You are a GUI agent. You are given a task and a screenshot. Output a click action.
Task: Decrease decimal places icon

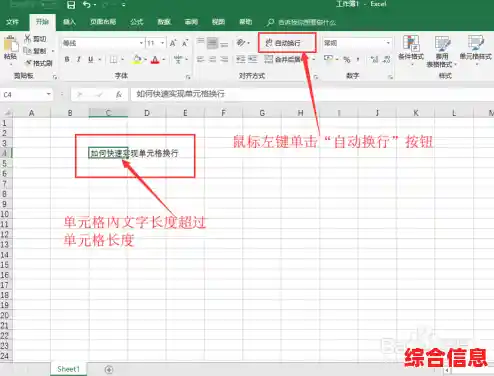(x=386, y=60)
